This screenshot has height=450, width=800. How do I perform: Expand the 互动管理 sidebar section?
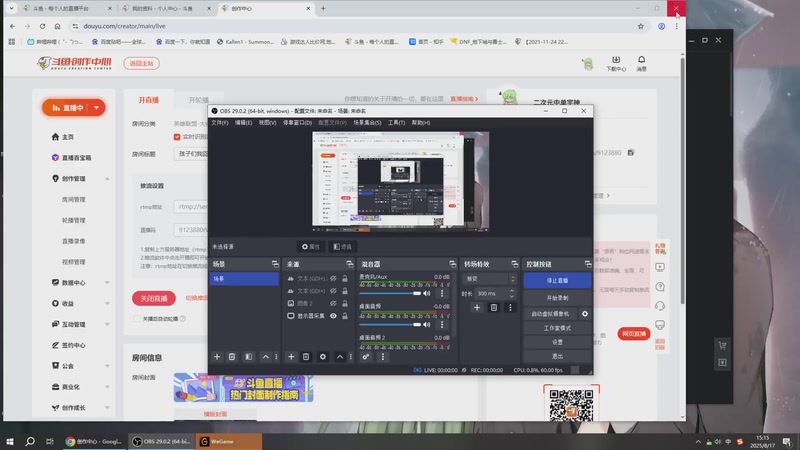[x=107, y=324]
